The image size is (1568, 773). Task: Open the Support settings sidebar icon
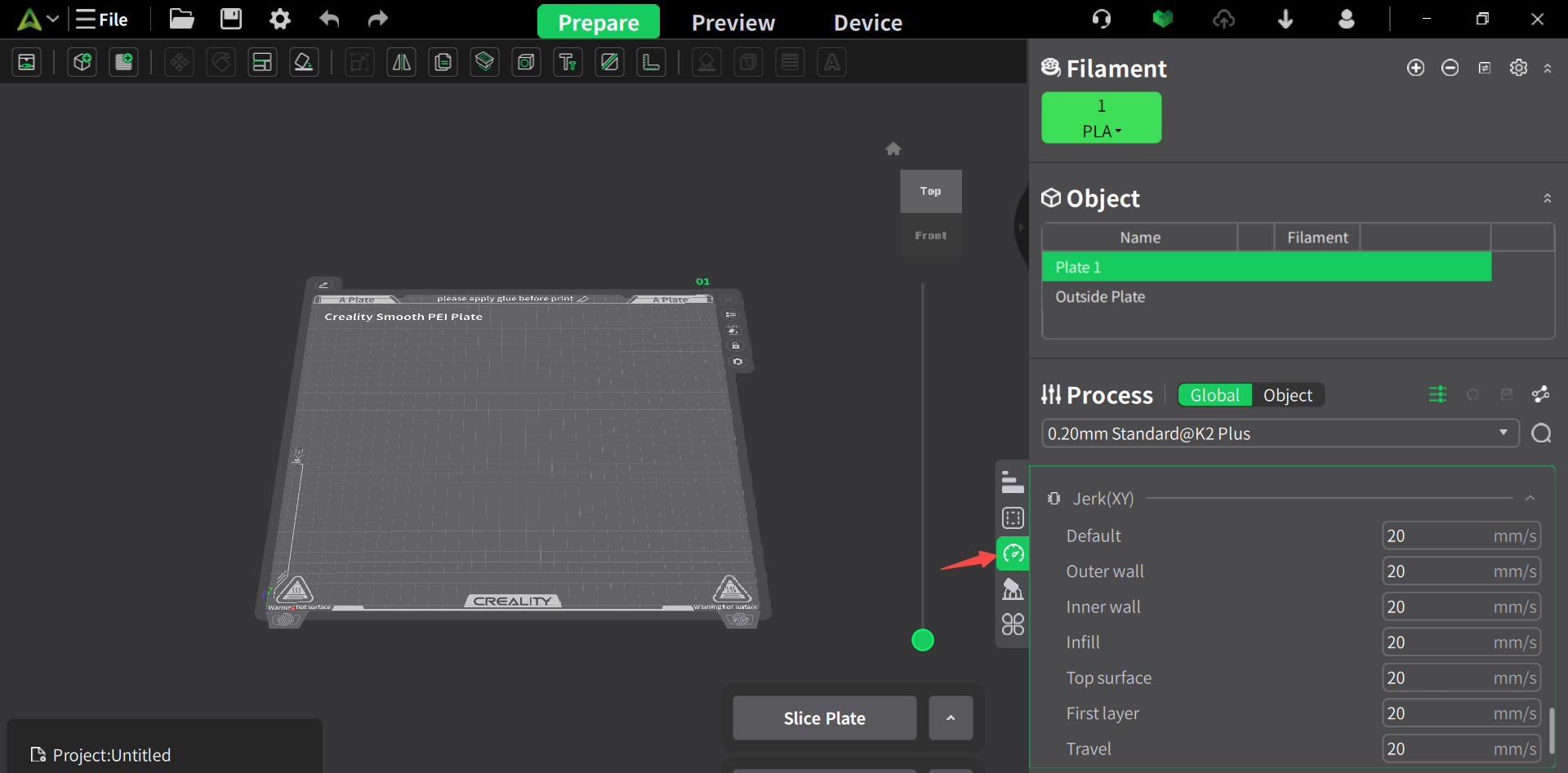click(1013, 589)
